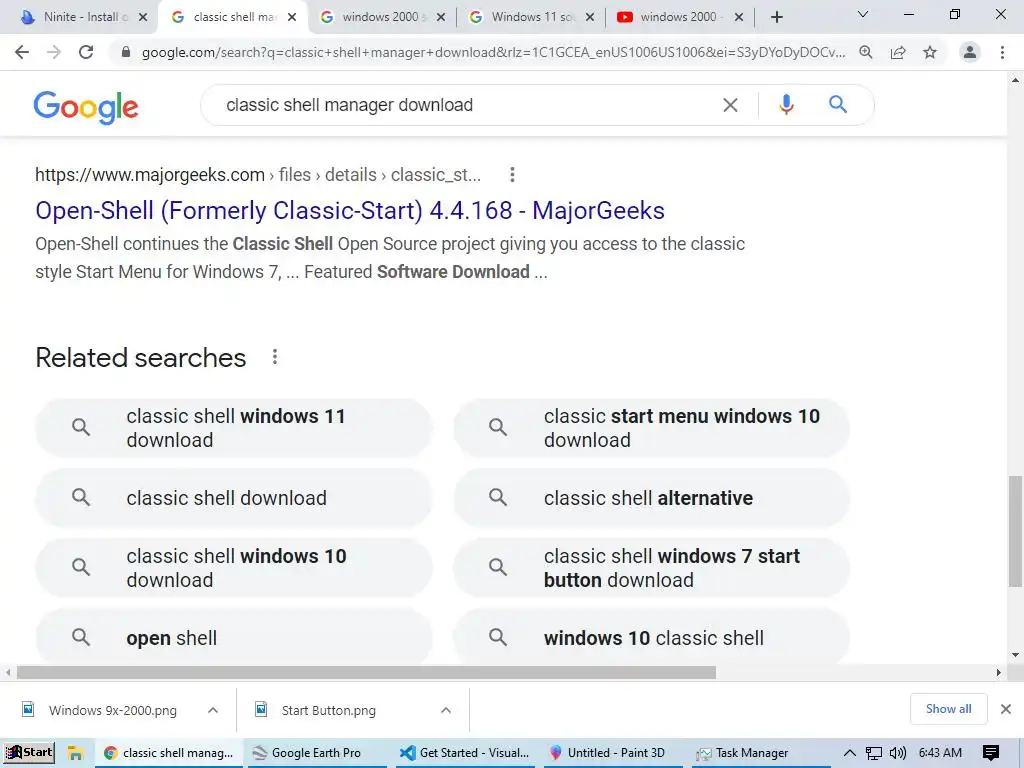
Task: Share this page icon
Action: (898, 52)
